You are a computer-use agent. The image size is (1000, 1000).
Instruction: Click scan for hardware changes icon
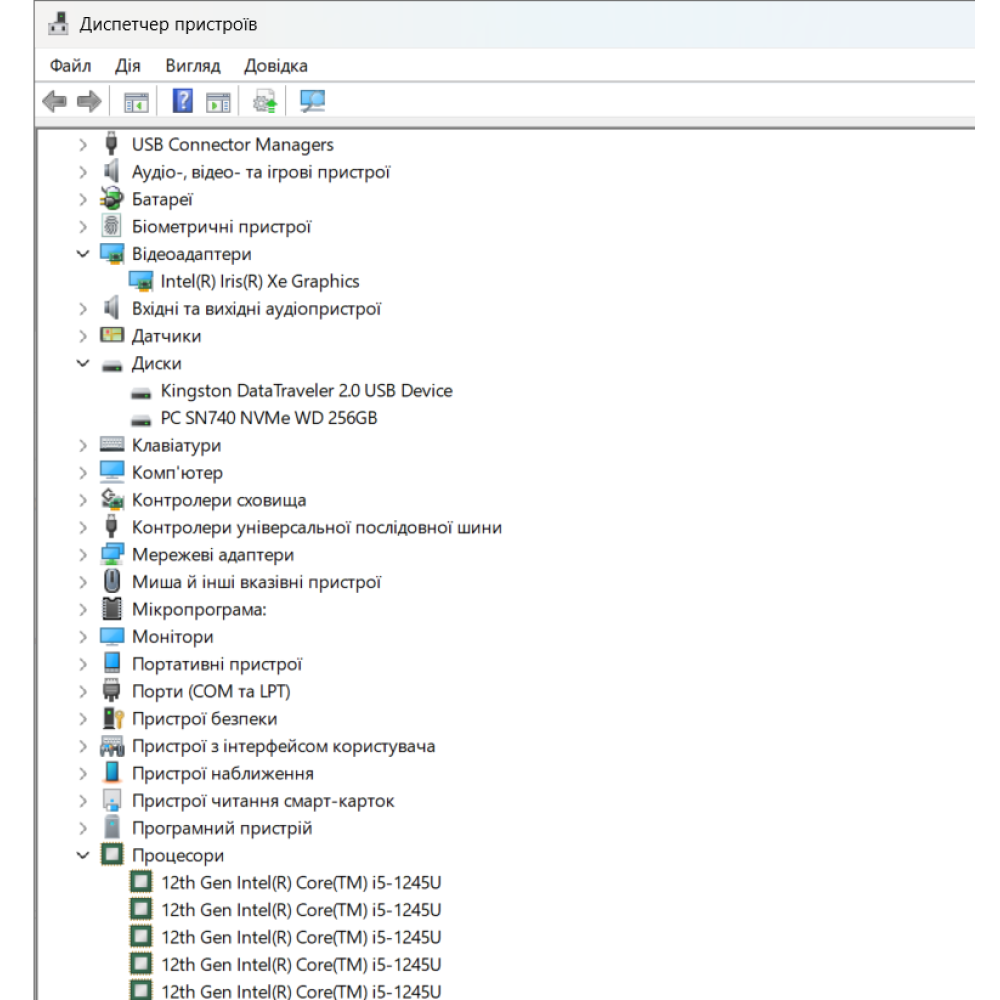coord(313,101)
